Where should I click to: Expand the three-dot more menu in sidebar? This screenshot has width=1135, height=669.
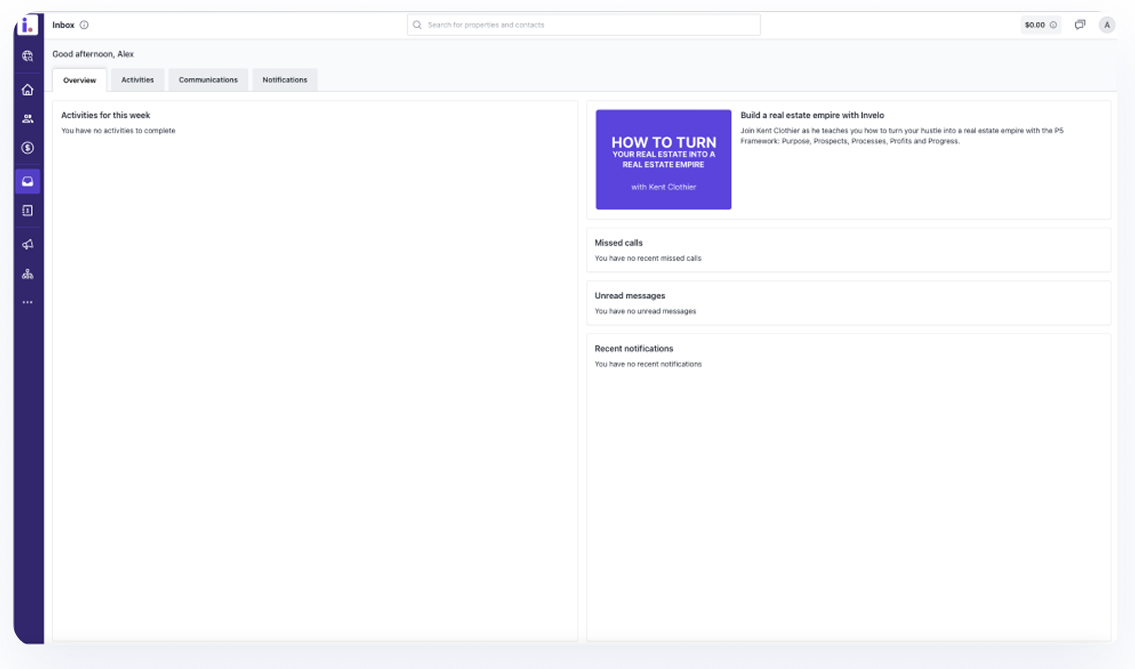click(28, 302)
